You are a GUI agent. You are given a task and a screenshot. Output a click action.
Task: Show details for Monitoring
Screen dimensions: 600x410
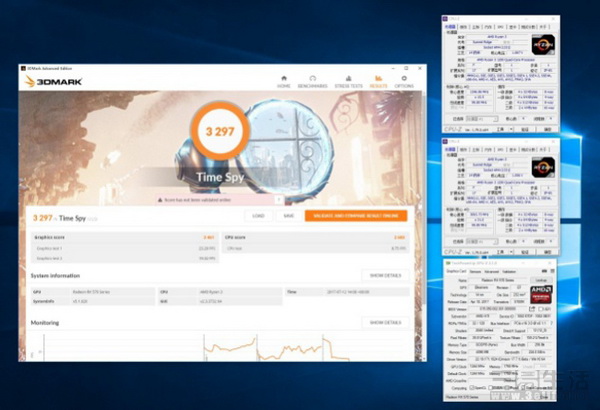click(385, 322)
